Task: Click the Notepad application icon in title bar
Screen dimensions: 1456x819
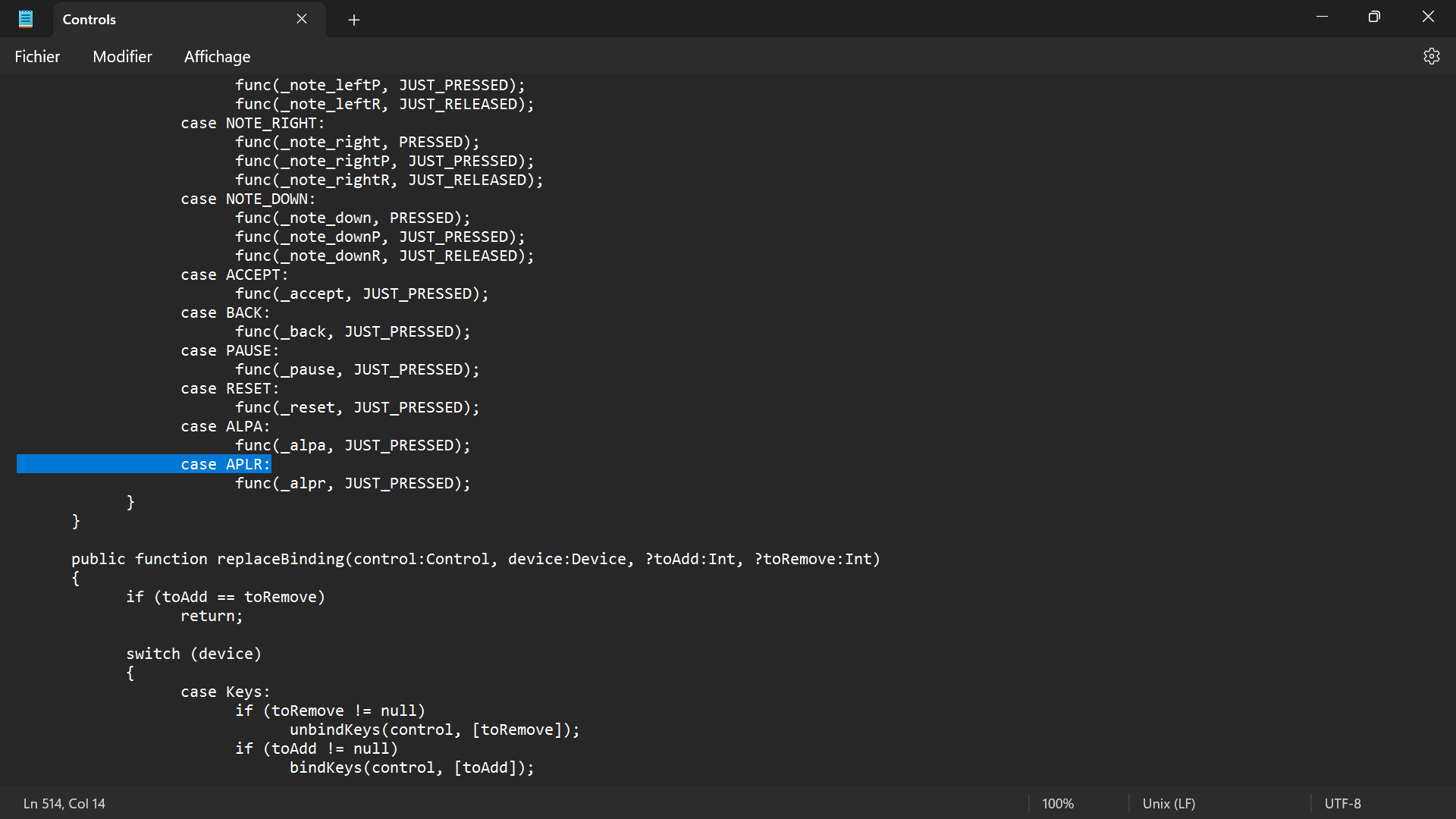Action: point(25,18)
